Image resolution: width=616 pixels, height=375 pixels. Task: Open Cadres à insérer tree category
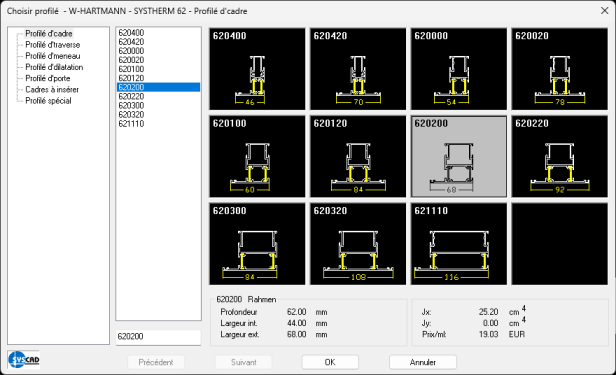(52, 90)
